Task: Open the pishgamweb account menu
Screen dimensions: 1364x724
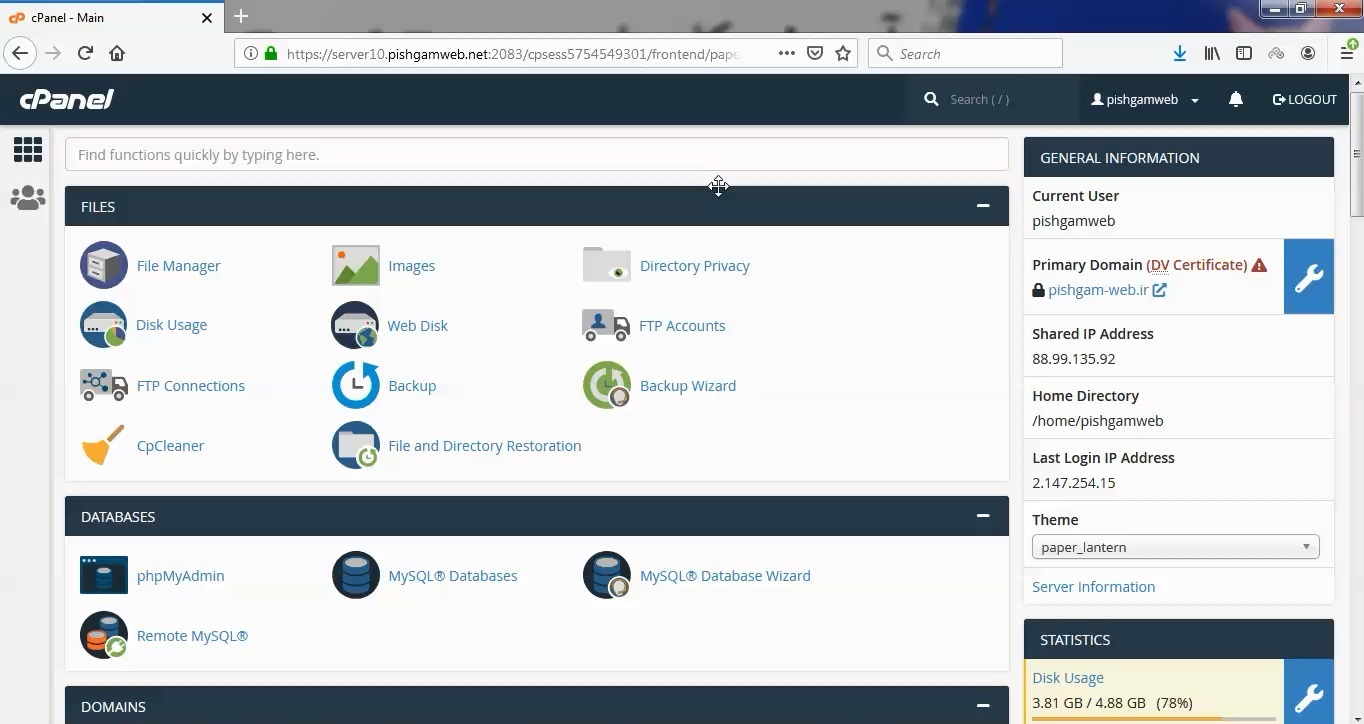Action: [1143, 99]
